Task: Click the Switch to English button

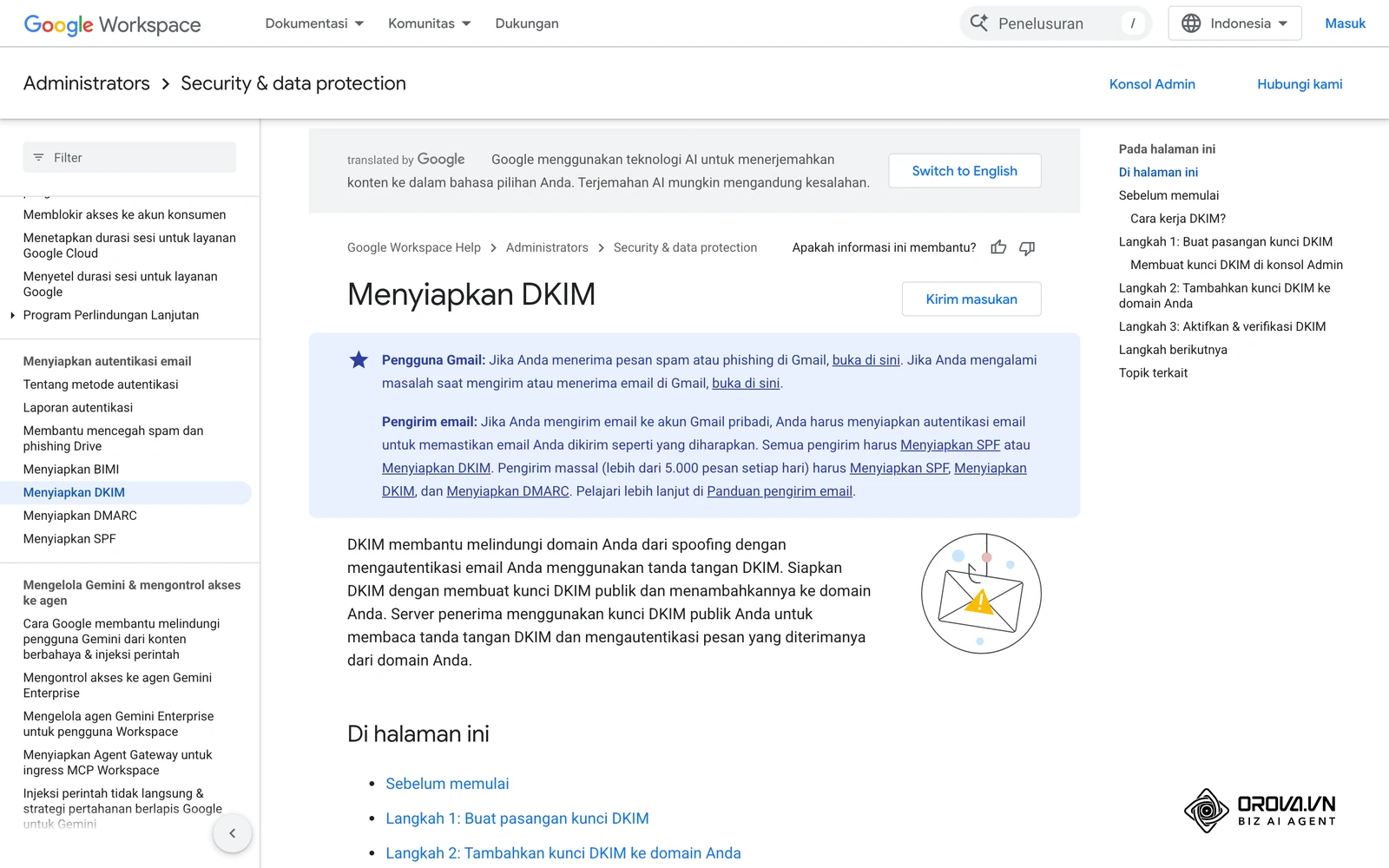Action: point(964,171)
